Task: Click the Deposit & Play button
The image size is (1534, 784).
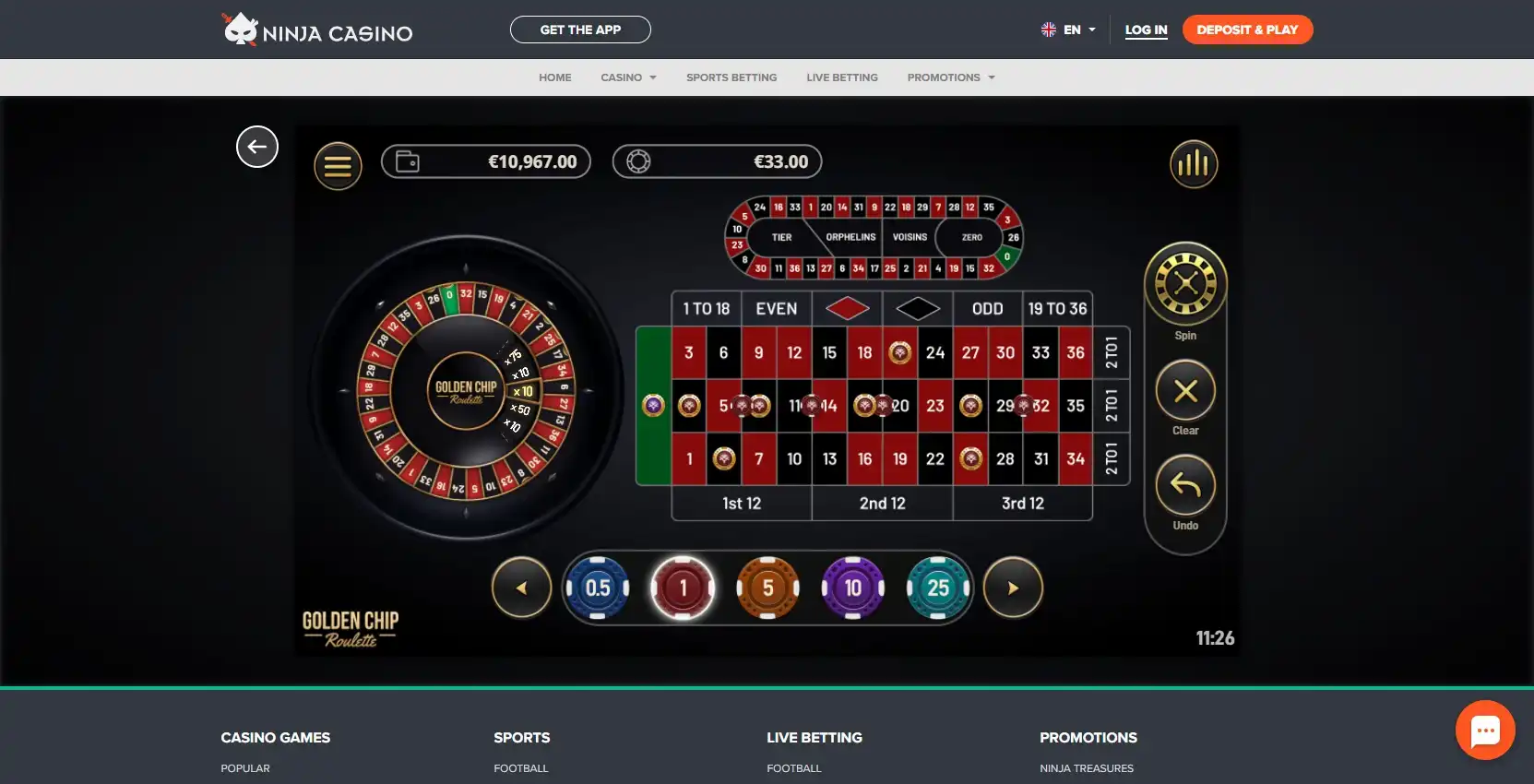Action: (x=1247, y=30)
